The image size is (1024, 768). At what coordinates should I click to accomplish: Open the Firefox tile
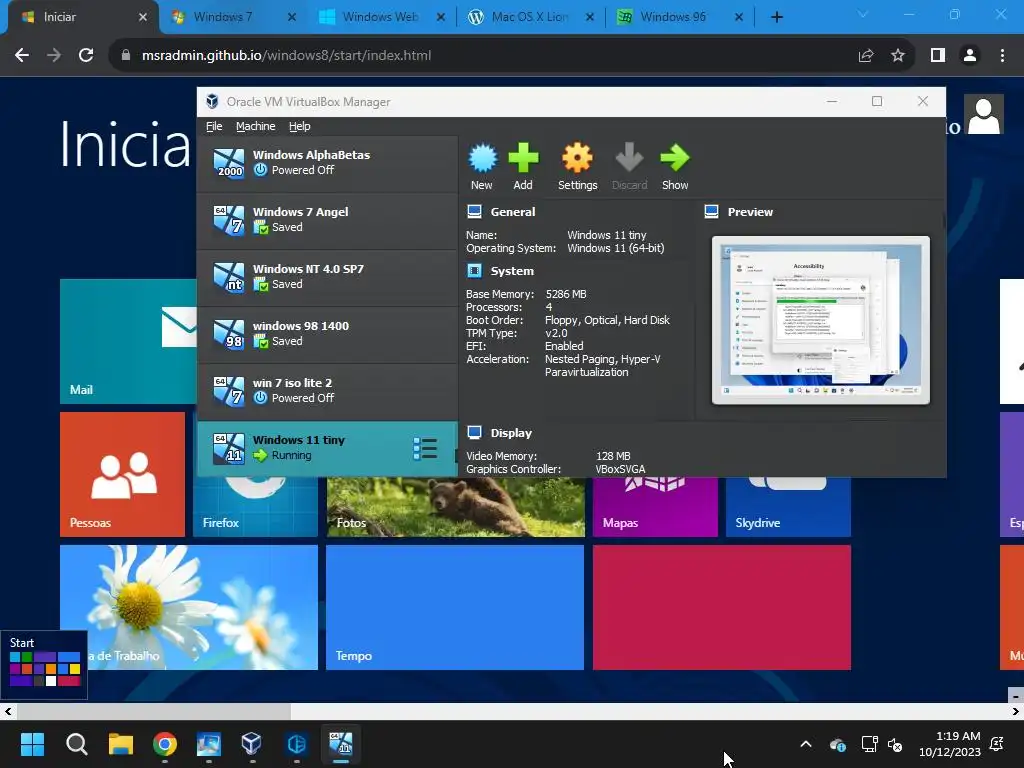point(255,507)
